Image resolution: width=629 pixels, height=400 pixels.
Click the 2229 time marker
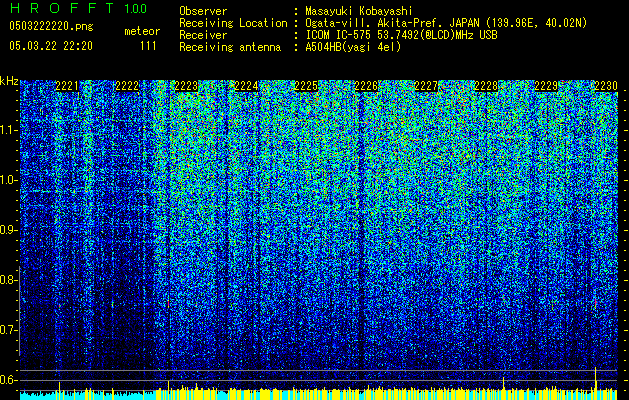[546, 86]
